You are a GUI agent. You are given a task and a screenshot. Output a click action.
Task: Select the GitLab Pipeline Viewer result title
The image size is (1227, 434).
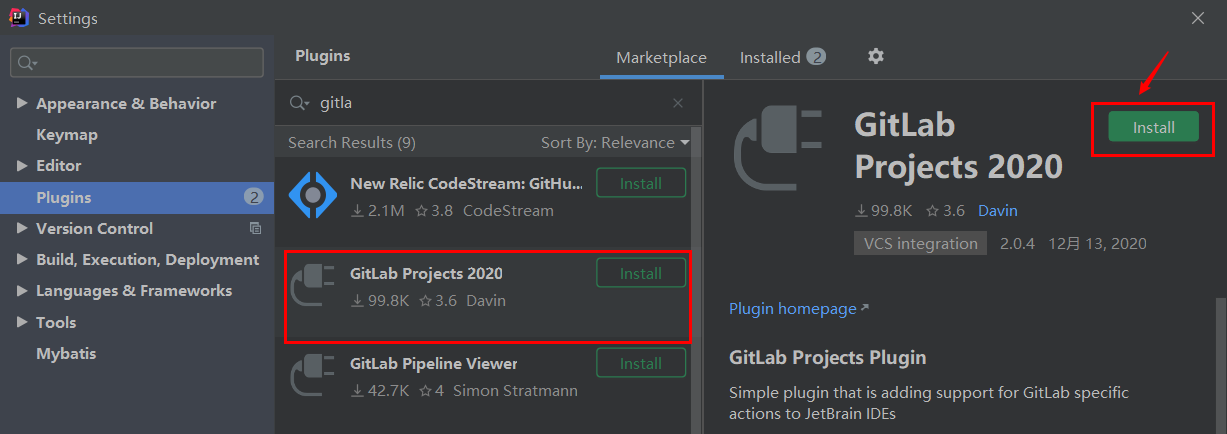click(x=434, y=363)
